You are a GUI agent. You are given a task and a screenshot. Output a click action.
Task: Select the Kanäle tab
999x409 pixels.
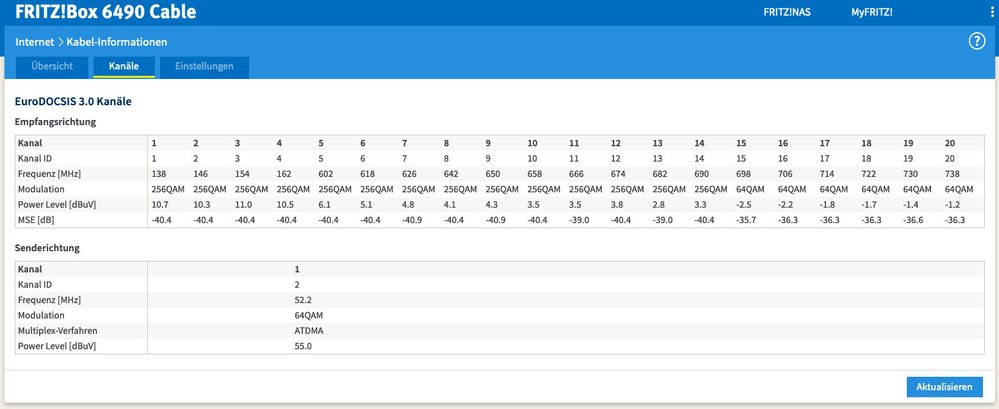(x=124, y=66)
